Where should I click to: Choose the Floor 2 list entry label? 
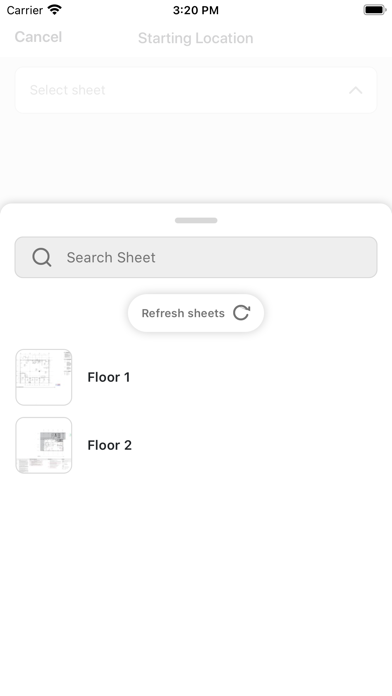pos(110,445)
